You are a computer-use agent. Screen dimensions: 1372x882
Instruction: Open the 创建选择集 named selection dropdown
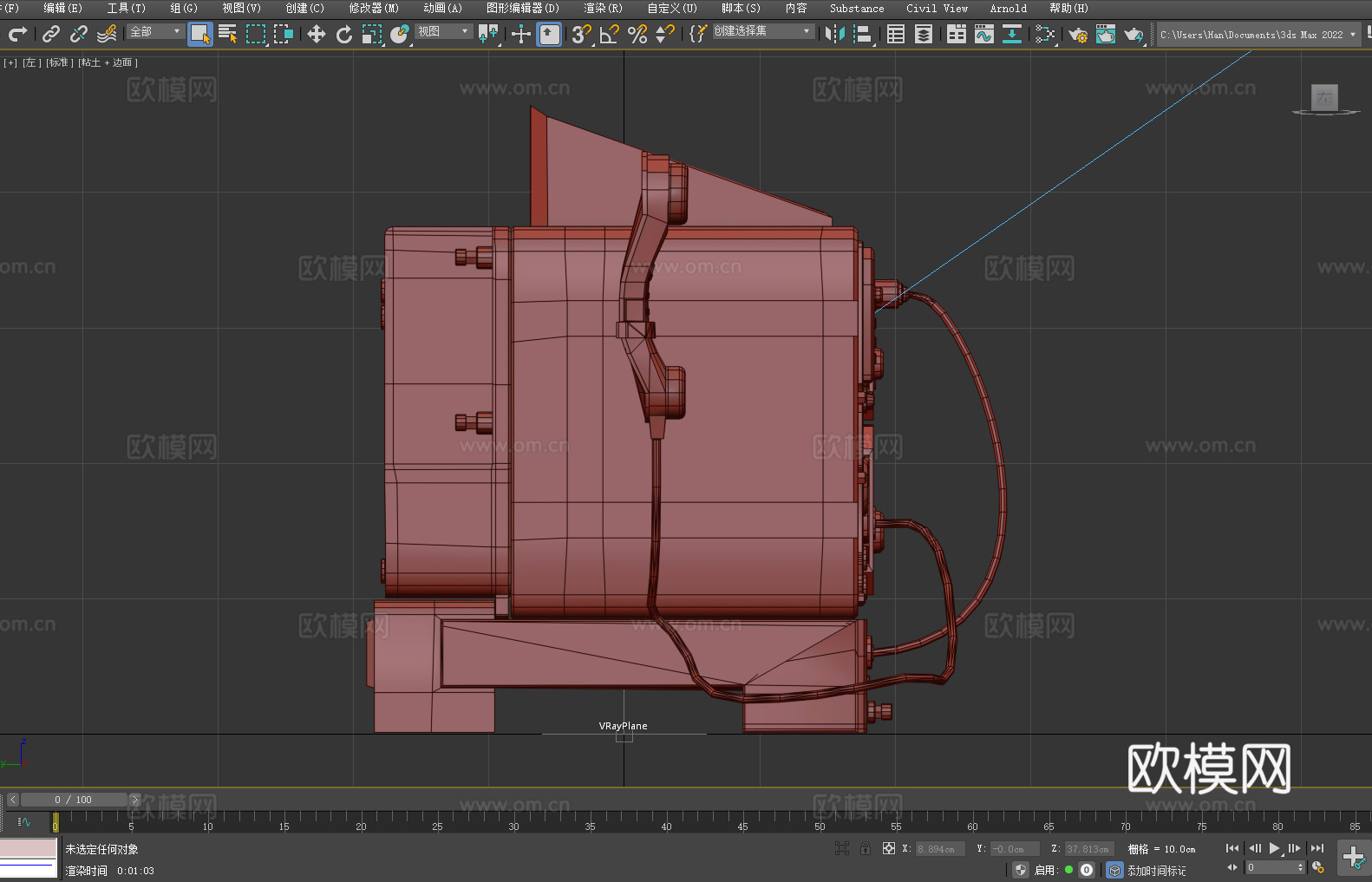tap(762, 31)
